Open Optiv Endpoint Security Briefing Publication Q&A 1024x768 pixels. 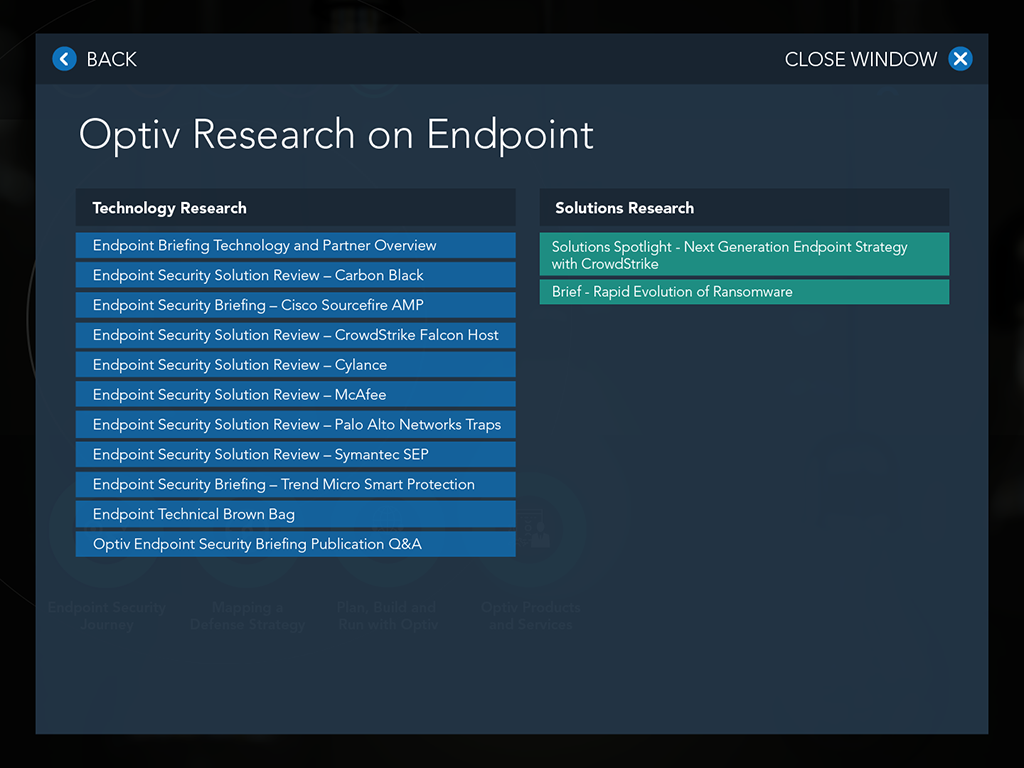point(295,544)
